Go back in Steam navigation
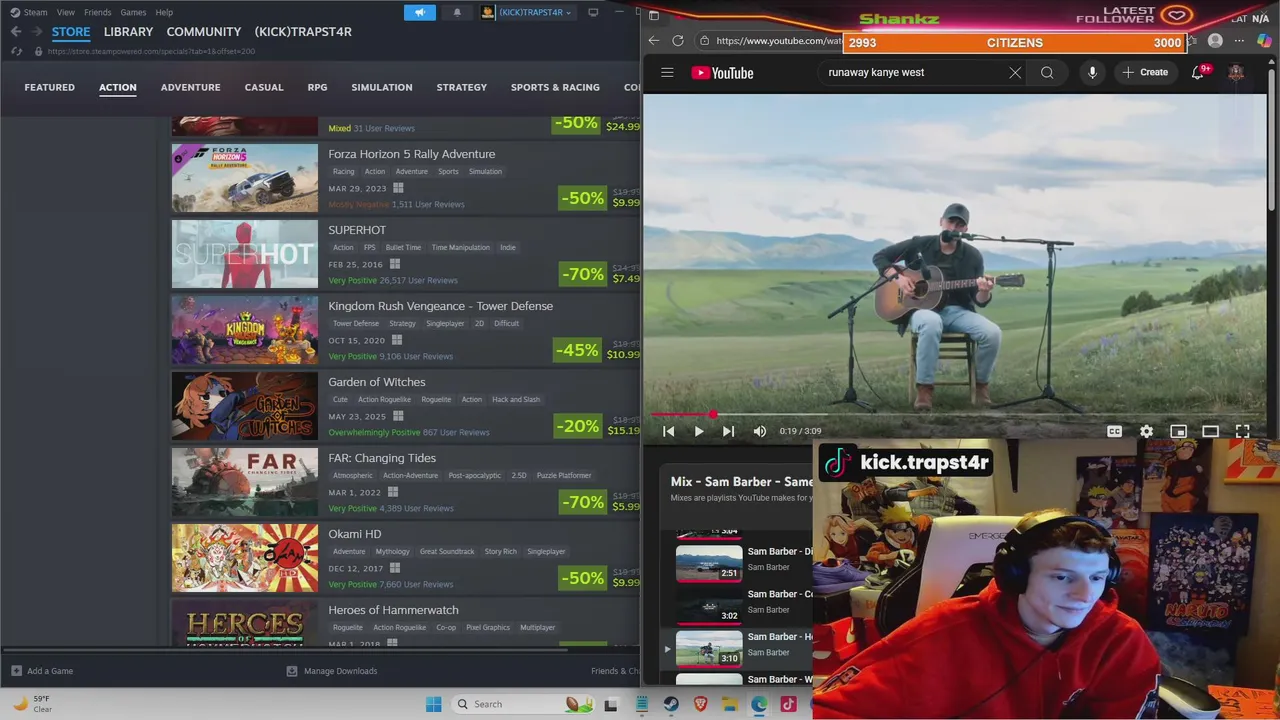 tap(15, 32)
